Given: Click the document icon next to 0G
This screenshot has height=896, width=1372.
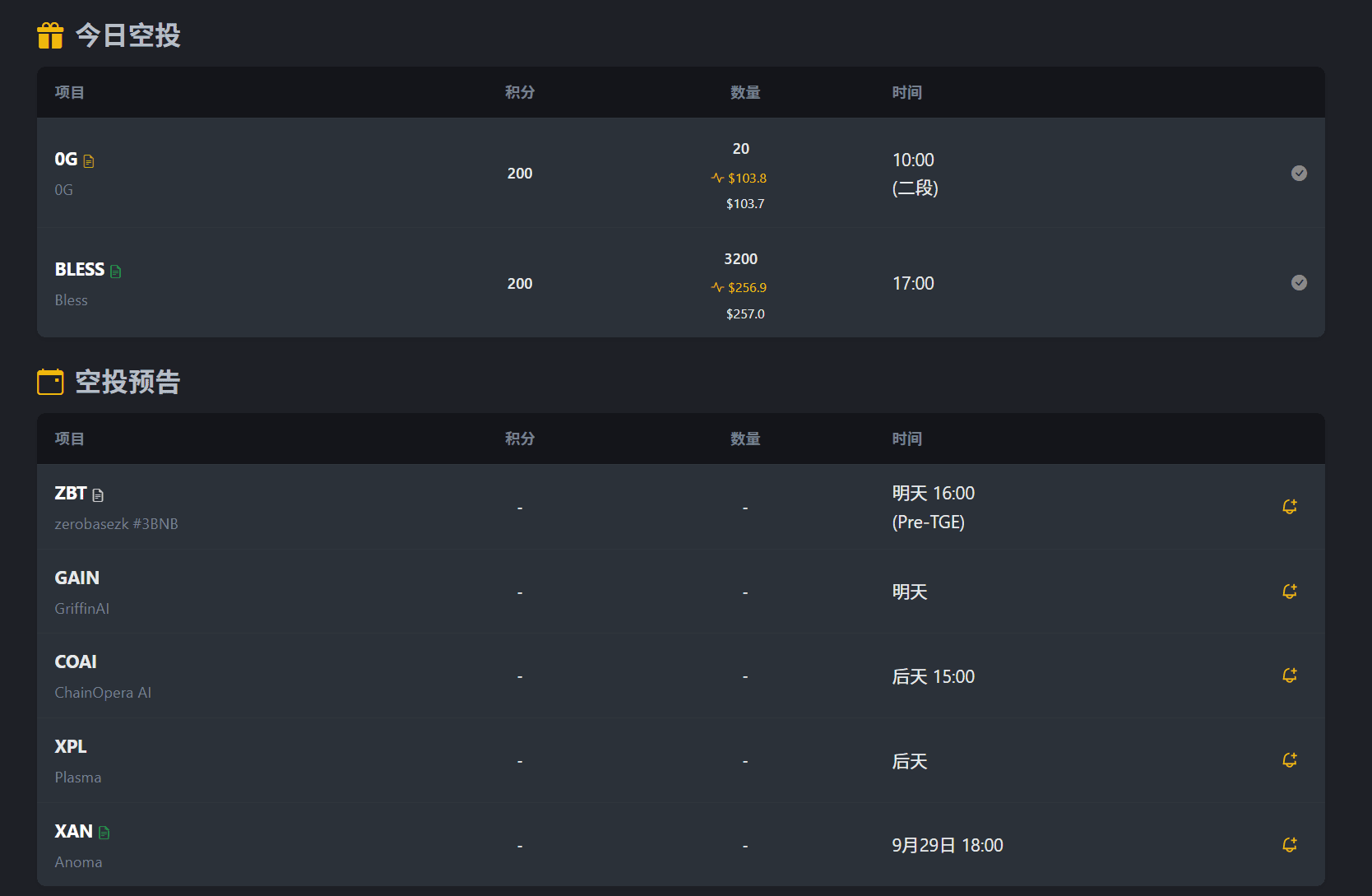Looking at the screenshot, I should (x=89, y=161).
